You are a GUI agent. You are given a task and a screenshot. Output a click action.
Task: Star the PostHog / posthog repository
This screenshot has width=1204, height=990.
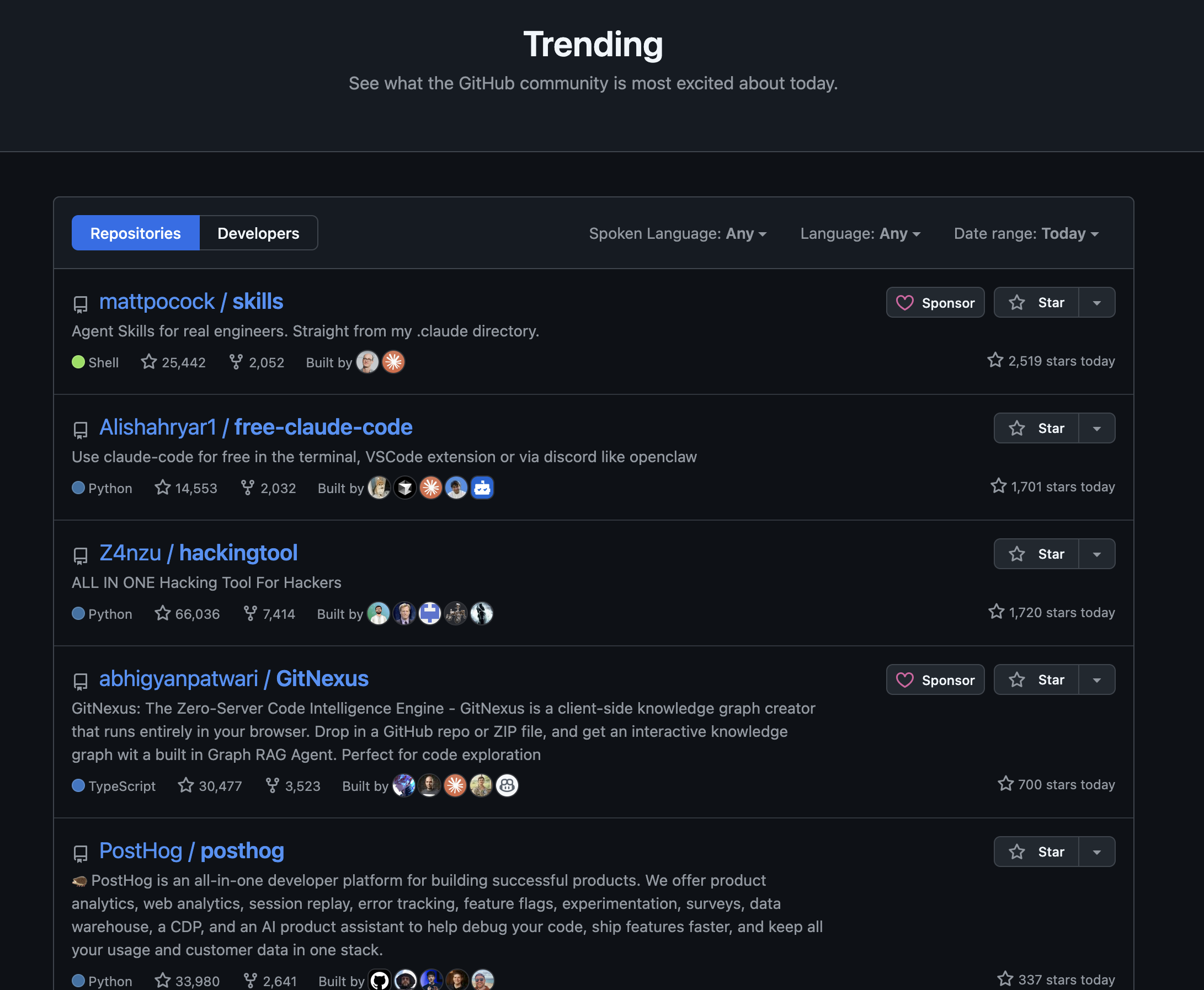coord(1036,852)
